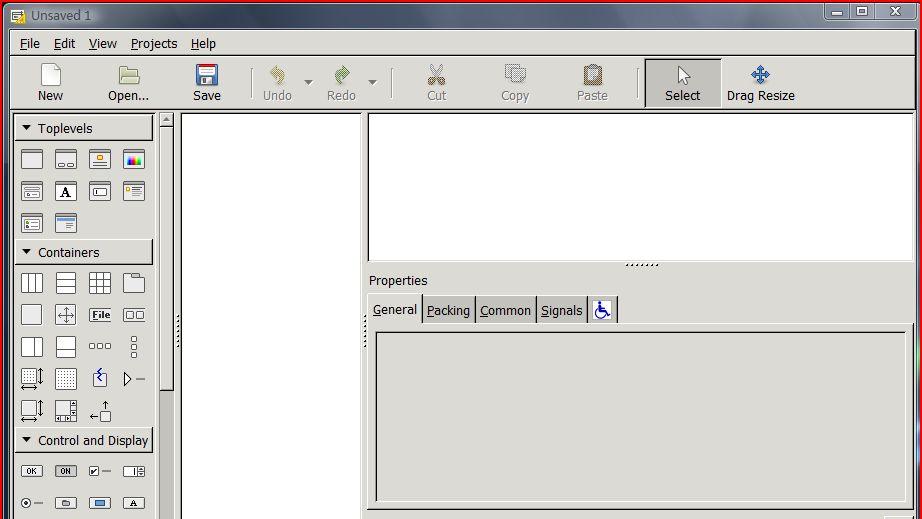Click the Redo toolbar button
Screen dimensions: 922x519
pyautogui.click(x=341, y=83)
